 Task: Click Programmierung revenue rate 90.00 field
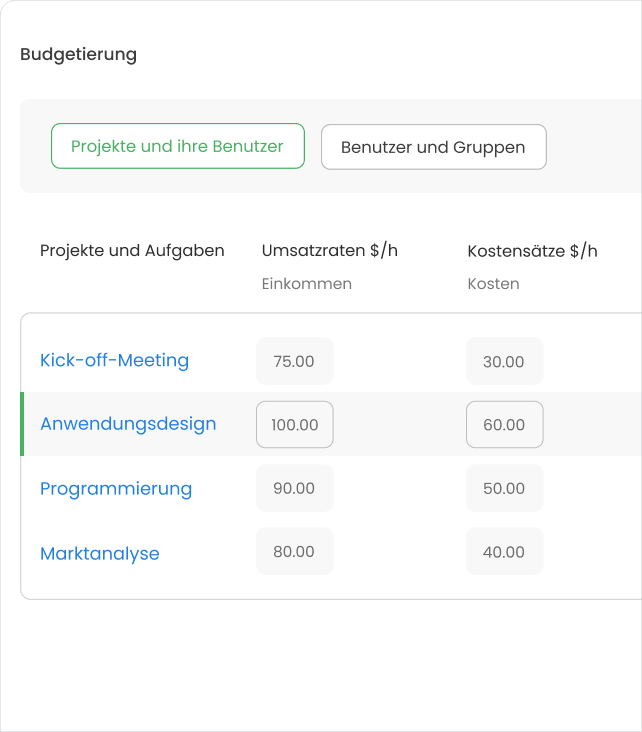coord(294,488)
